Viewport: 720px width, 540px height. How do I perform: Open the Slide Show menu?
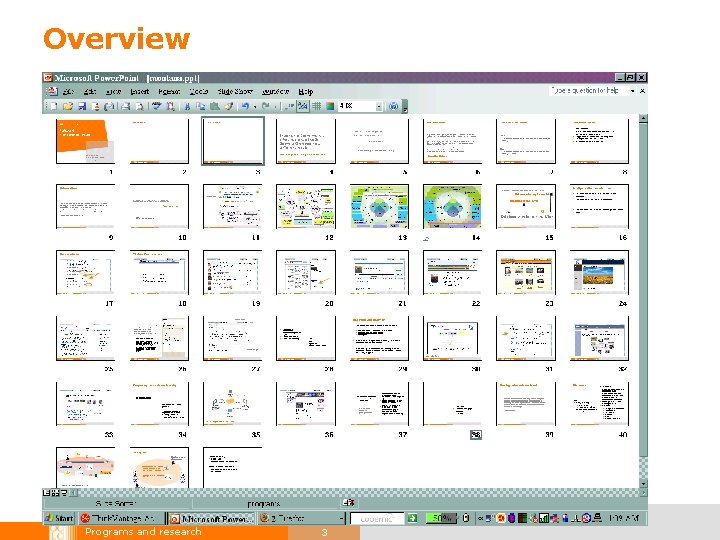[x=235, y=91]
